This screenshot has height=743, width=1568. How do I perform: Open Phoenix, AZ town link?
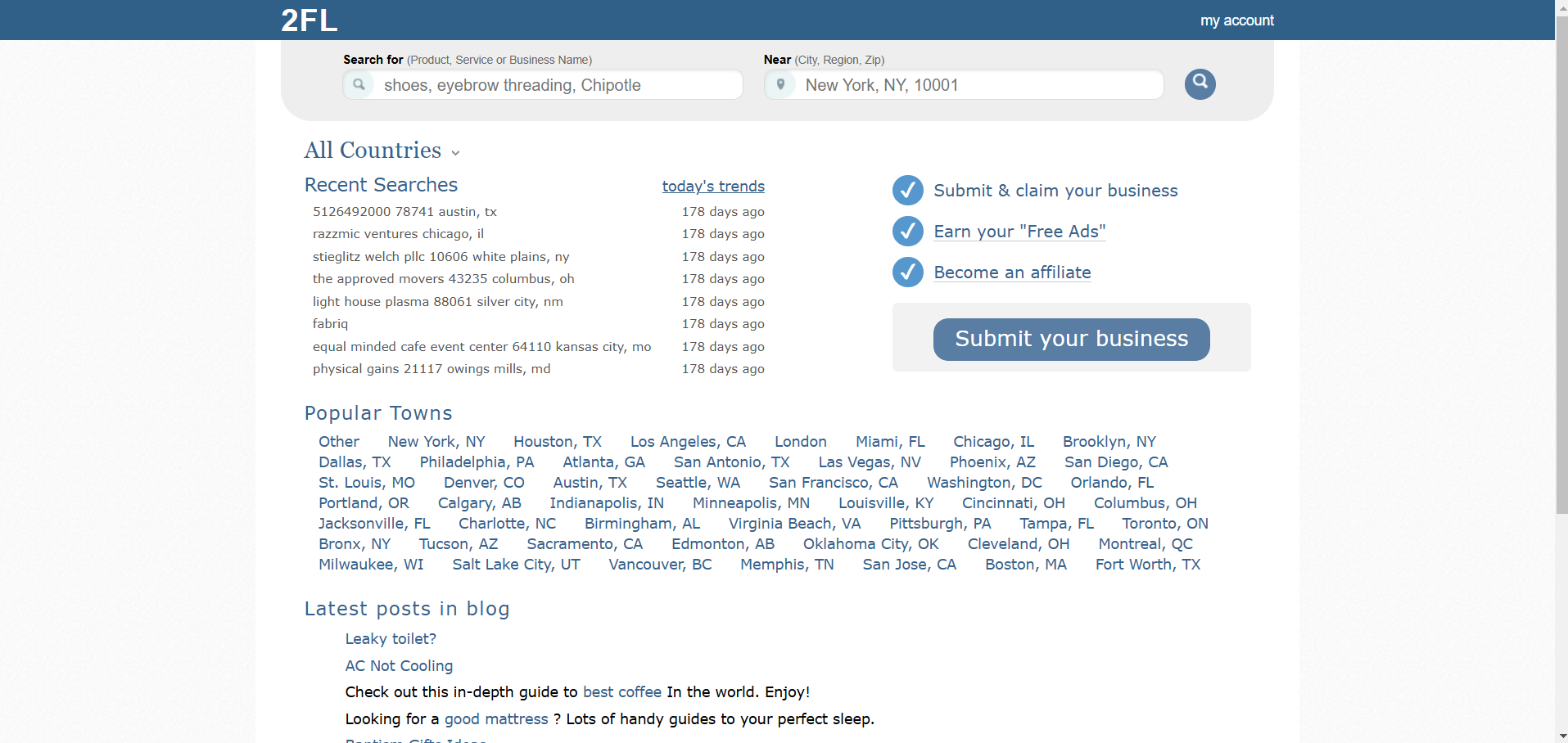pos(992,462)
